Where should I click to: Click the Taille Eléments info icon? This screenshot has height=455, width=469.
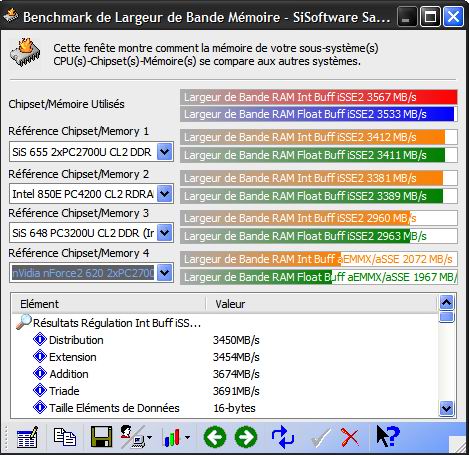coord(40,407)
